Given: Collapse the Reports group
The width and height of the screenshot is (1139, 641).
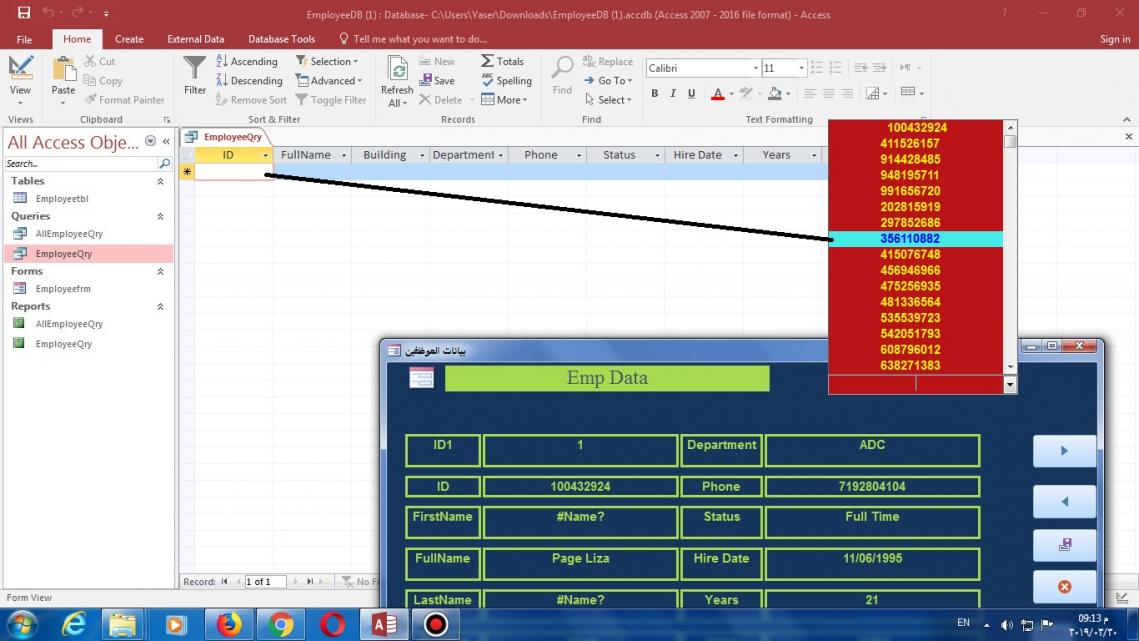Looking at the screenshot, I should pyautogui.click(x=161, y=306).
